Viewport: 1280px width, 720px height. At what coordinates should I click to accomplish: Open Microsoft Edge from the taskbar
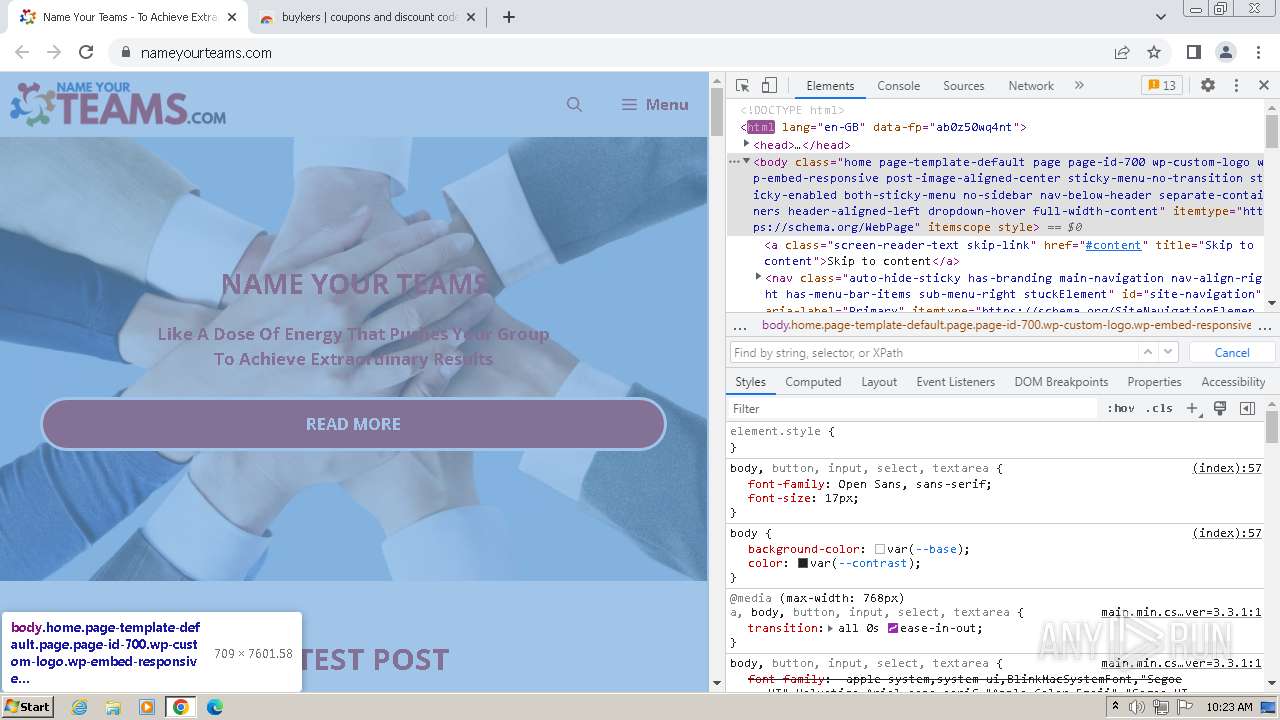point(215,707)
